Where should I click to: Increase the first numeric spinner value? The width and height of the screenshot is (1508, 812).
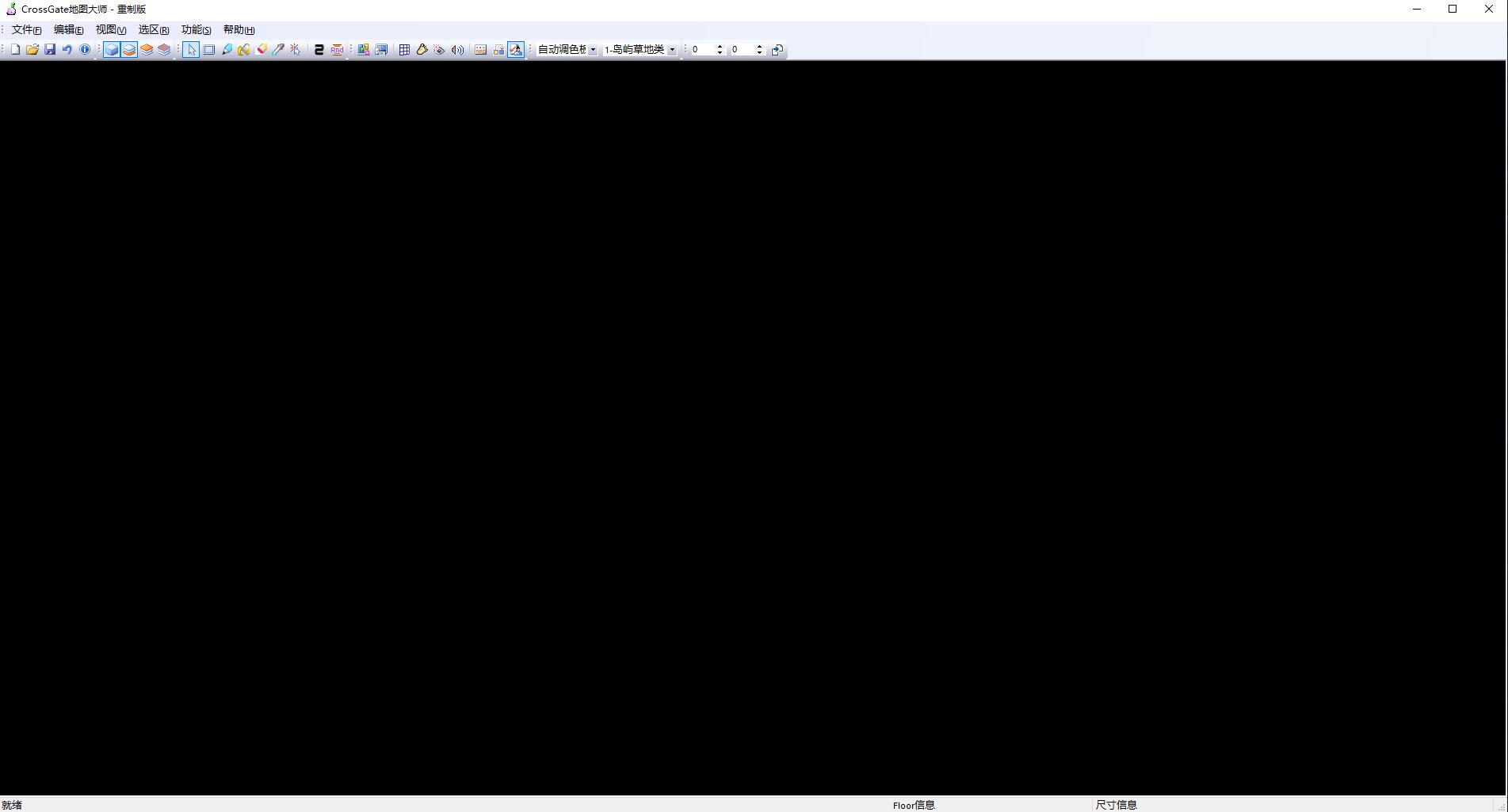pyautogui.click(x=720, y=46)
